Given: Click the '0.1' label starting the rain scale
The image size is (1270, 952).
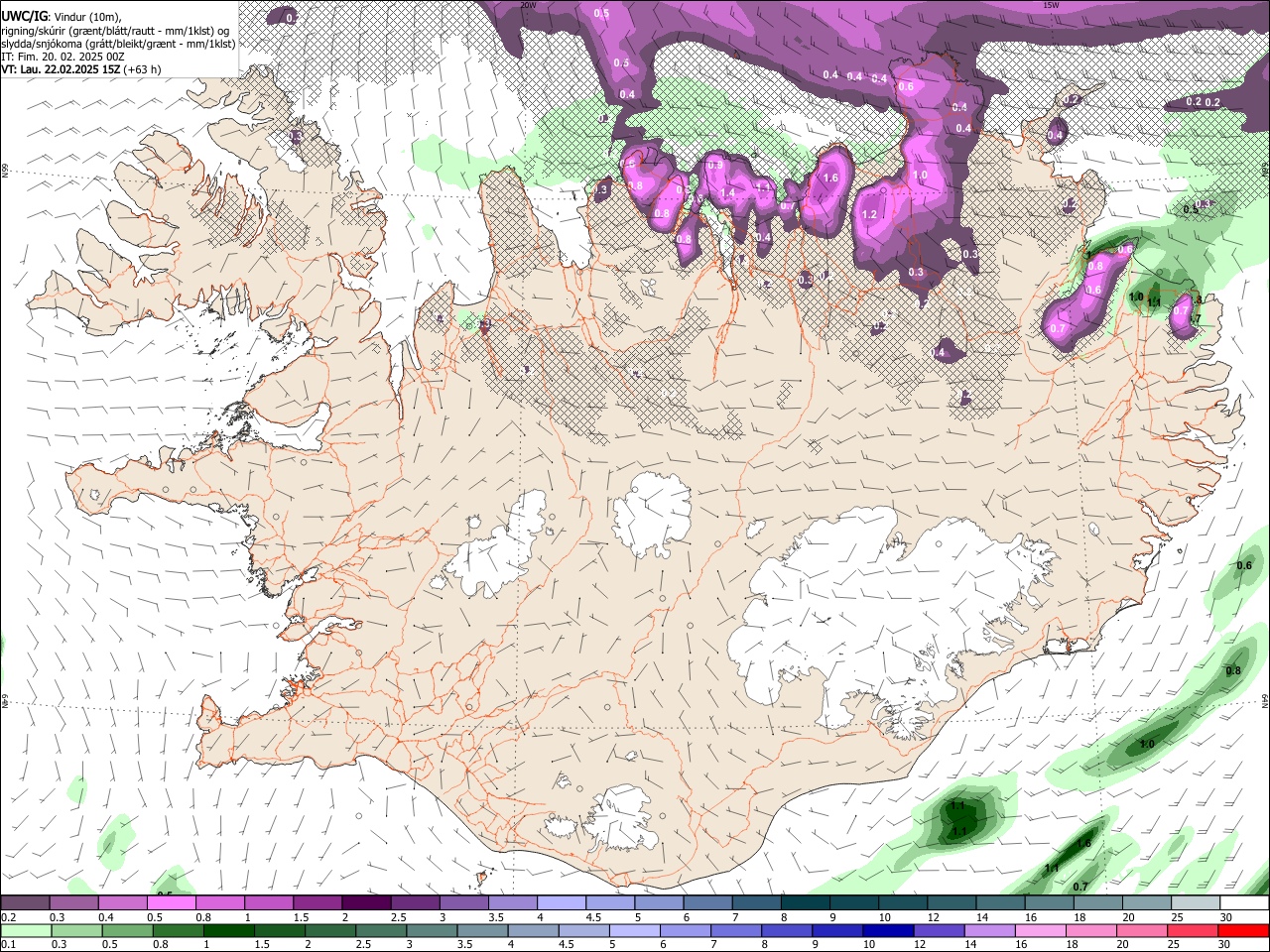Looking at the screenshot, I should point(8,944).
